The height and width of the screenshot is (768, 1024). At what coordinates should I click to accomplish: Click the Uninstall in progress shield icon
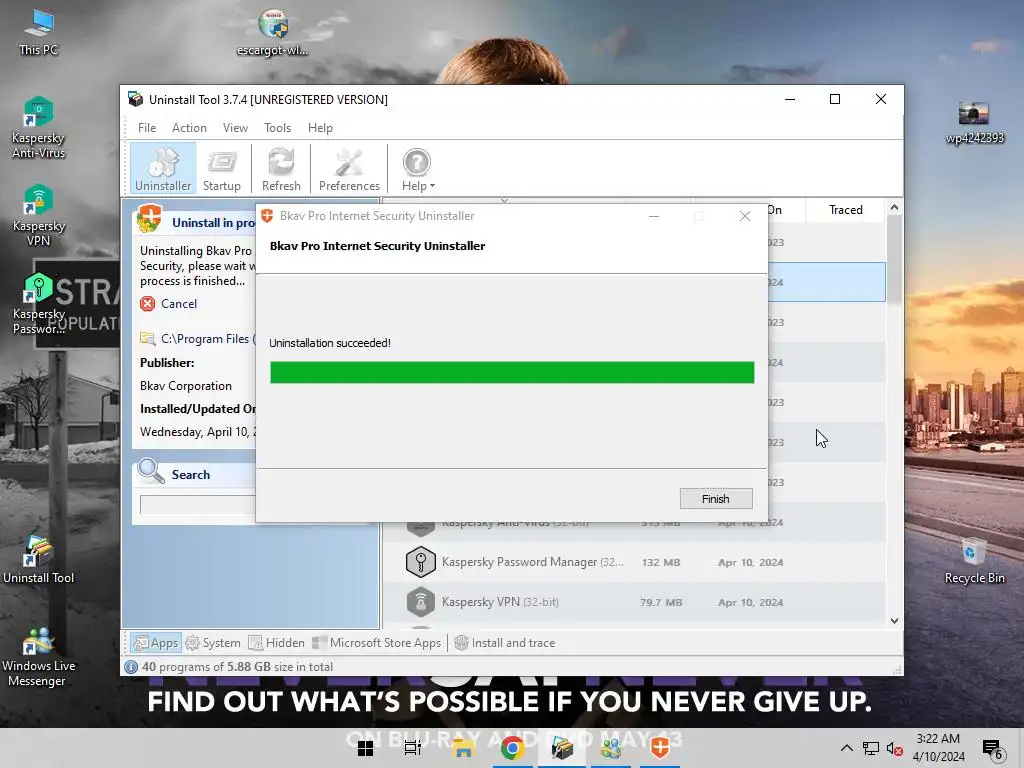150,219
